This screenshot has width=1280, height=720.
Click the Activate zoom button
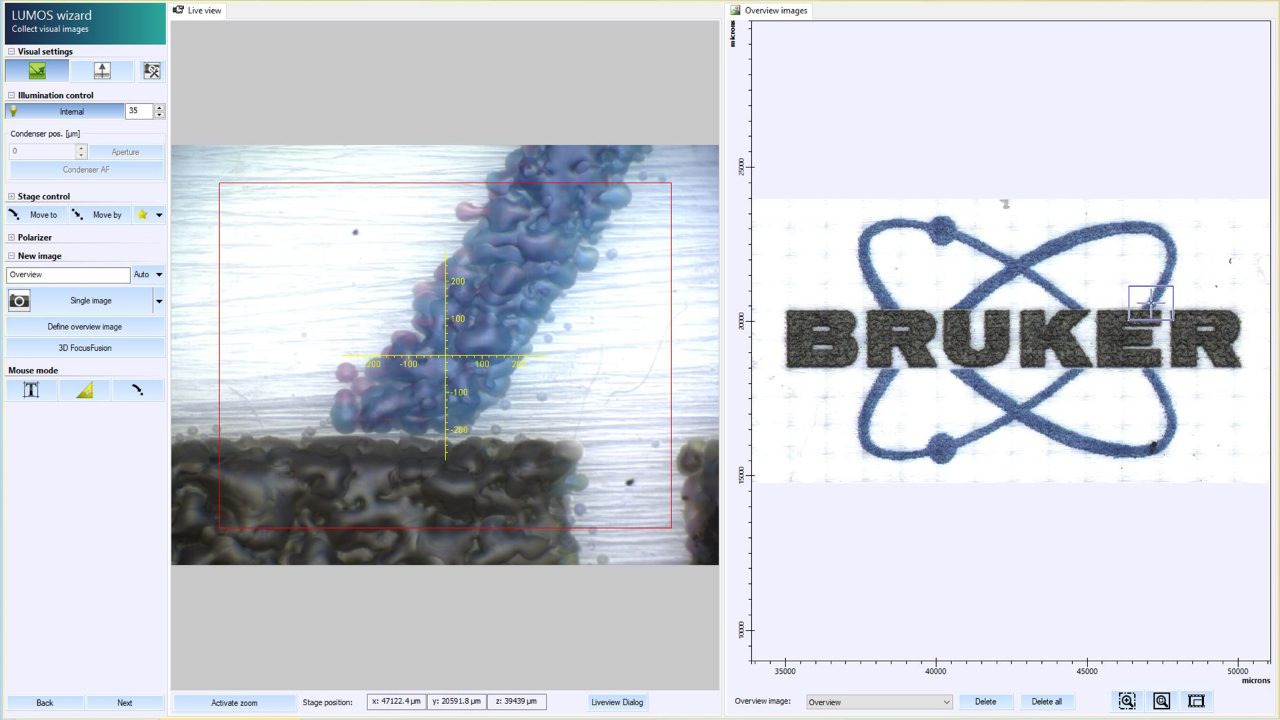pyautogui.click(x=234, y=703)
